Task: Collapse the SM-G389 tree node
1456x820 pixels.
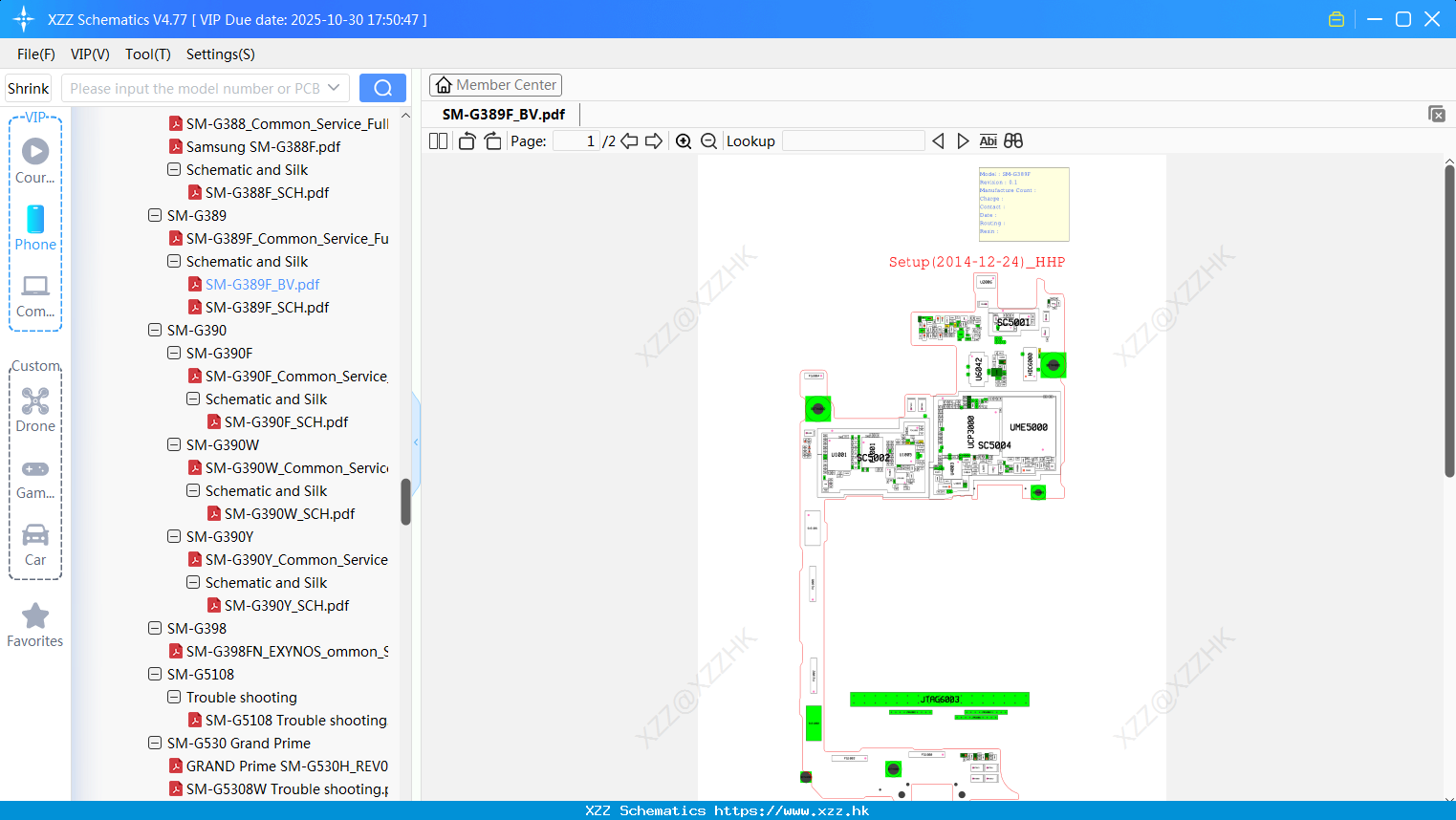Action: [155, 215]
